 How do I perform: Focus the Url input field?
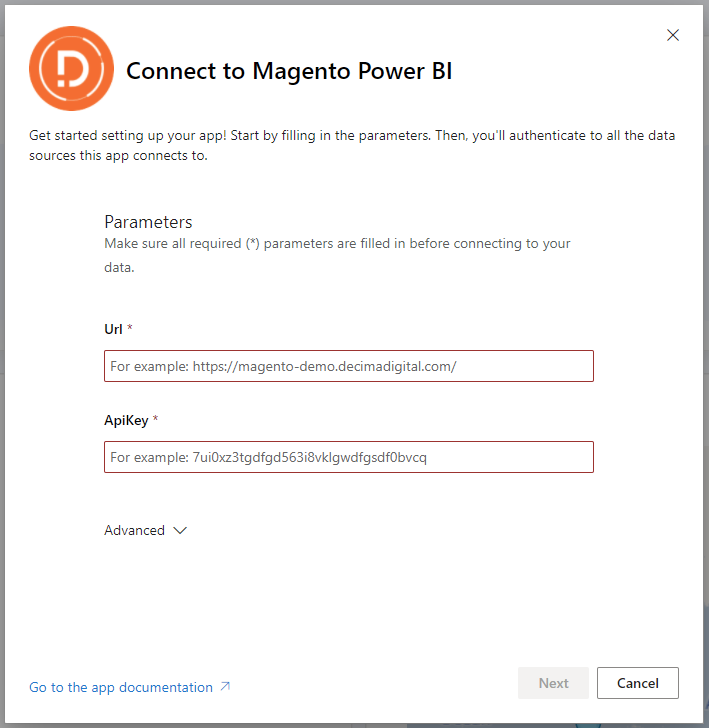click(349, 366)
